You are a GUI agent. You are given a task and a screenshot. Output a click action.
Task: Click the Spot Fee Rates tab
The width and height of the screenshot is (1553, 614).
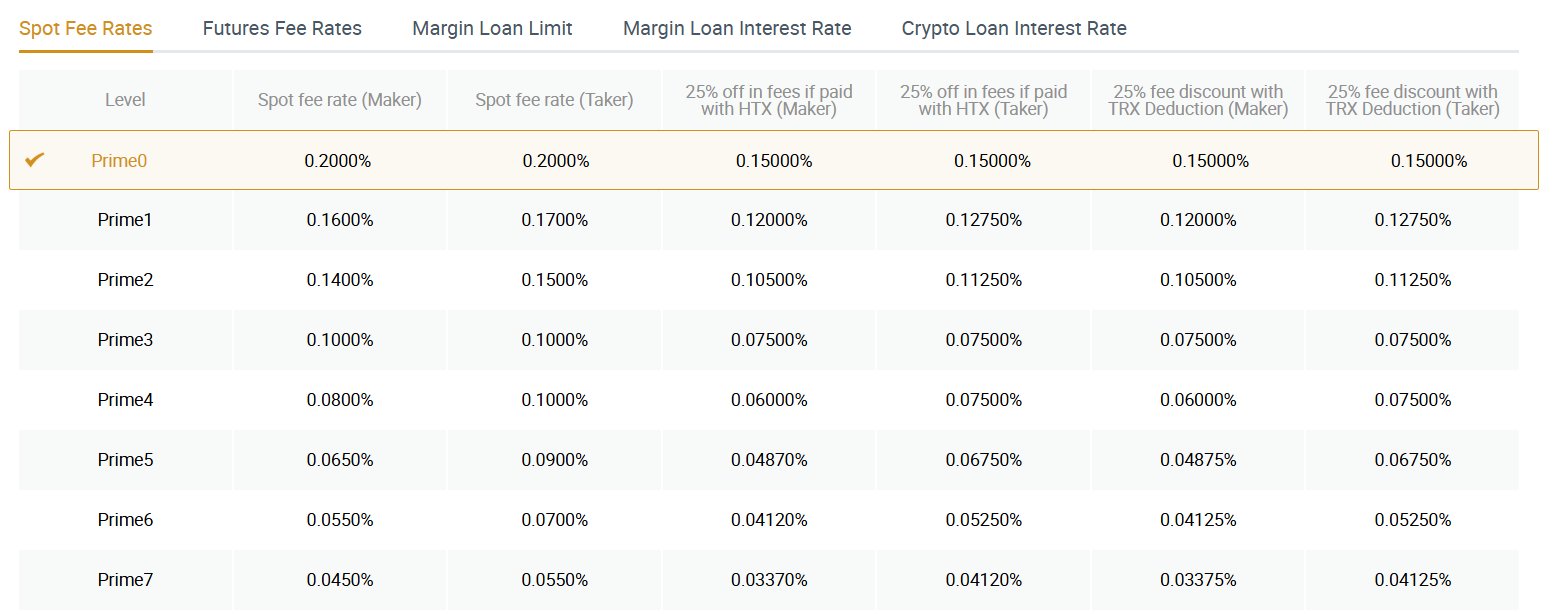[86, 28]
